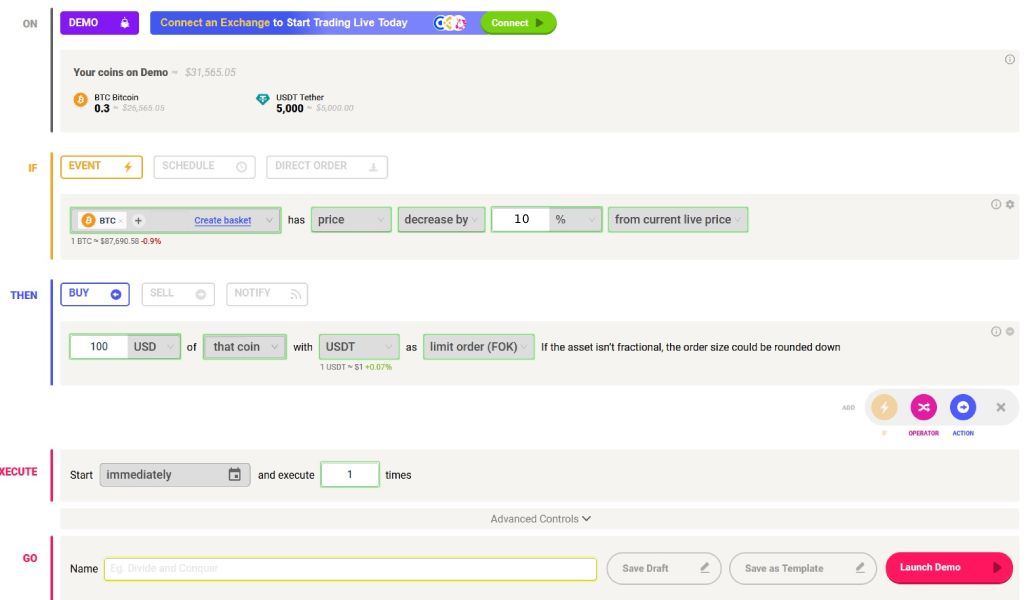Switch trigger to SCHEDULE

(x=204, y=167)
